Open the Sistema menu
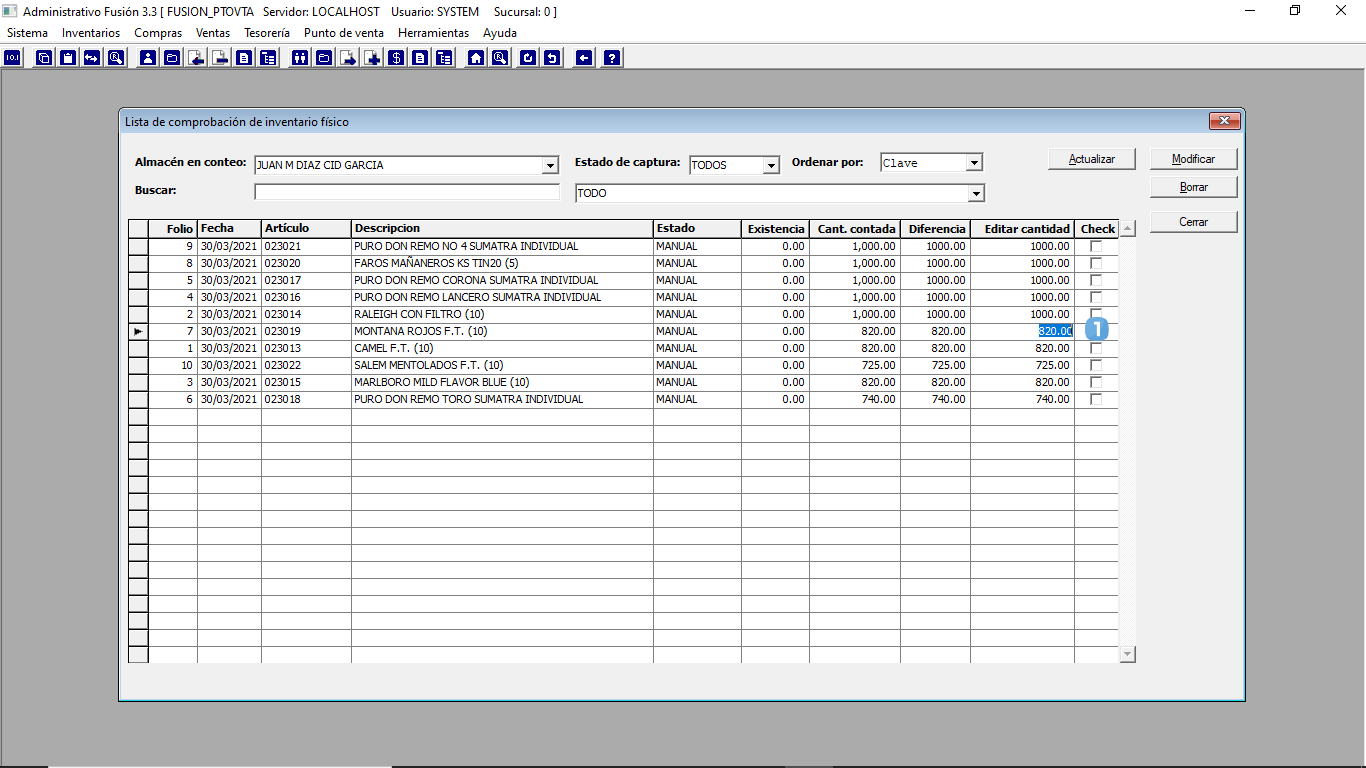The height and width of the screenshot is (768, 1366). click(x=28, y=33)
